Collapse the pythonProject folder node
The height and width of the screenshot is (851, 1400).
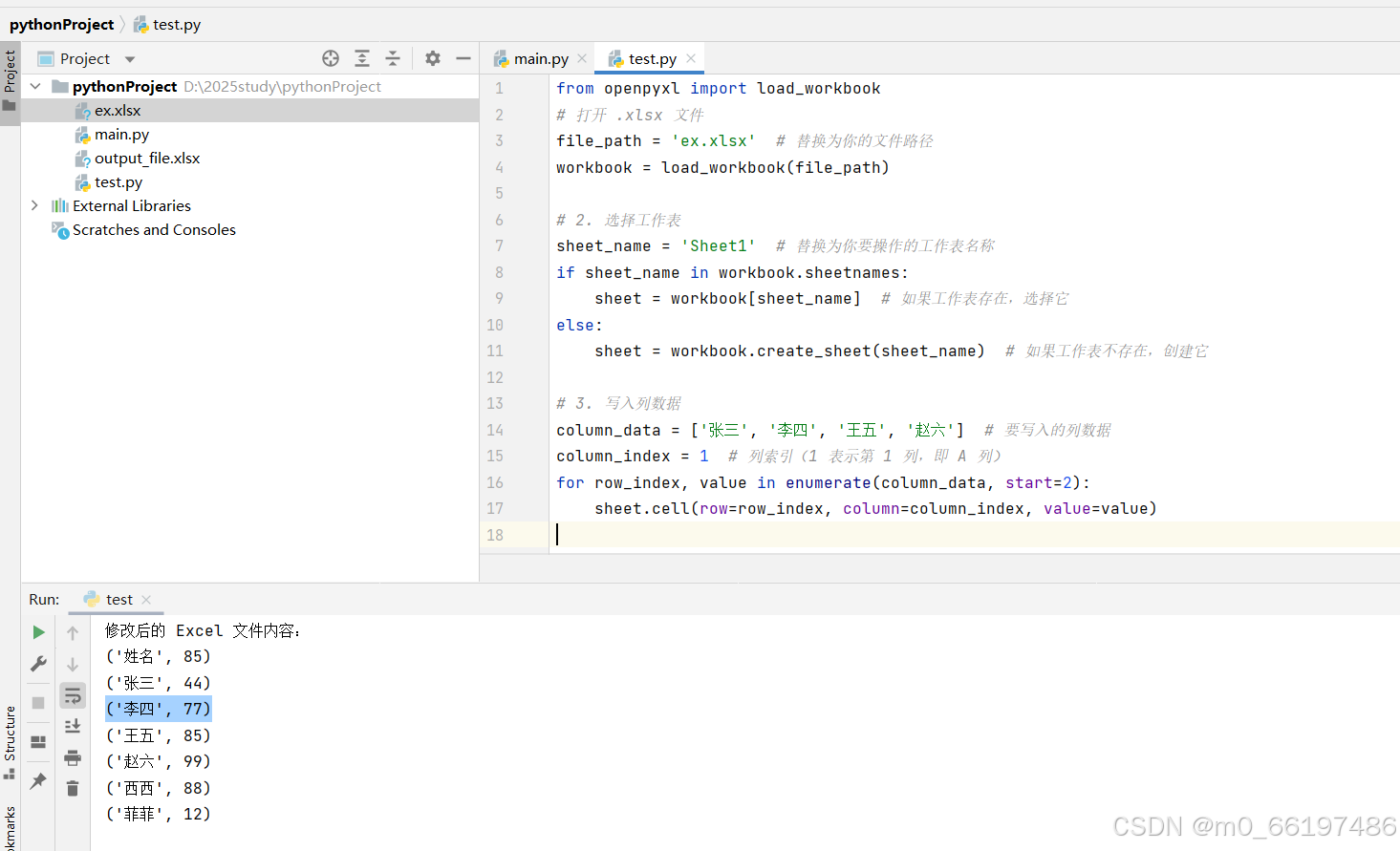click(35, 85)
